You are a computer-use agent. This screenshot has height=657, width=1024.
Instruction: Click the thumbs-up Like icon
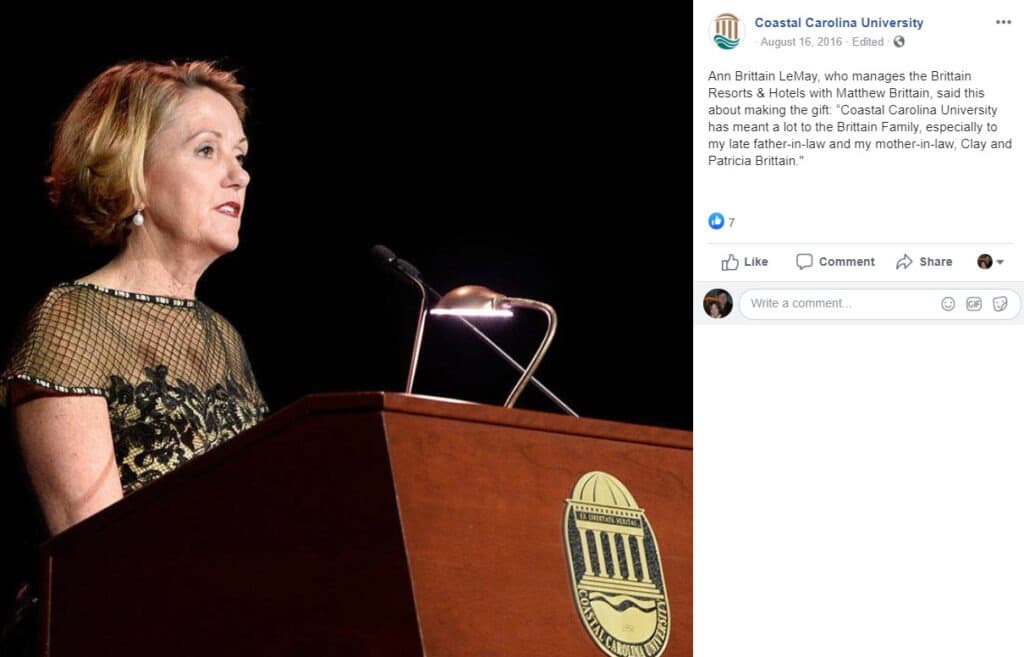tap(729, 262)
